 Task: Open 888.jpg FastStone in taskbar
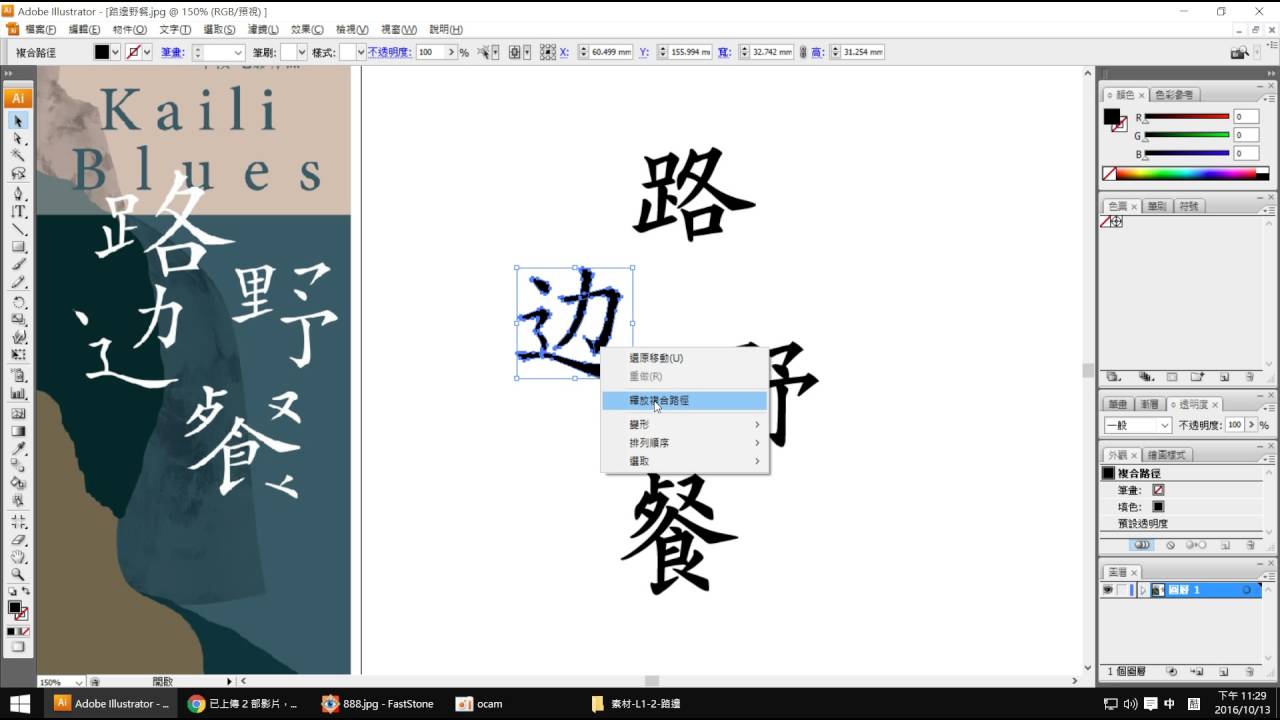[378, 704]
